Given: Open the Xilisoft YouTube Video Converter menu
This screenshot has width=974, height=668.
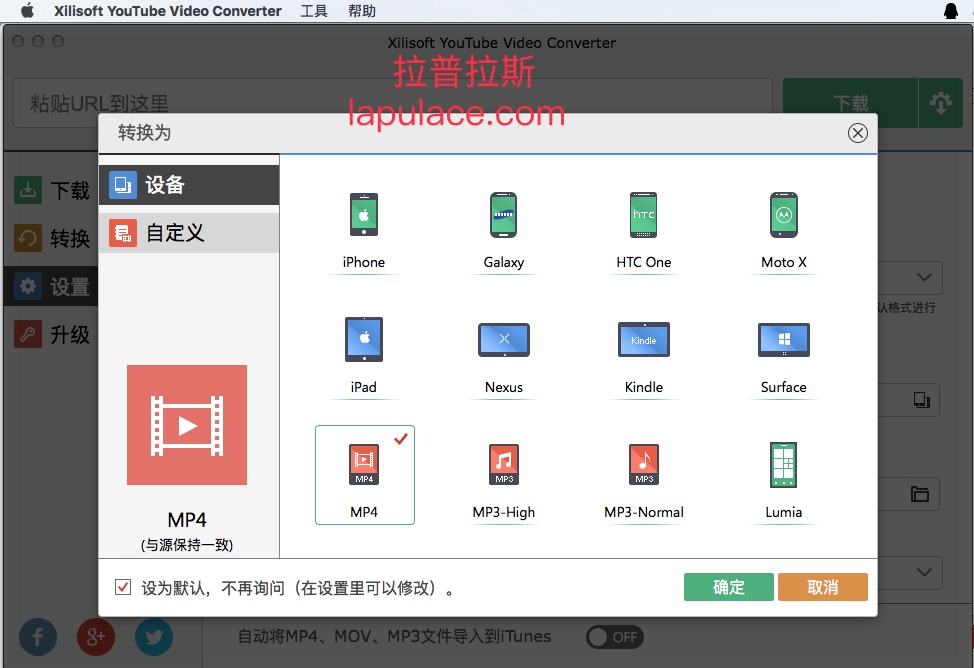Looking at the screenshot, I should [168, 11].
